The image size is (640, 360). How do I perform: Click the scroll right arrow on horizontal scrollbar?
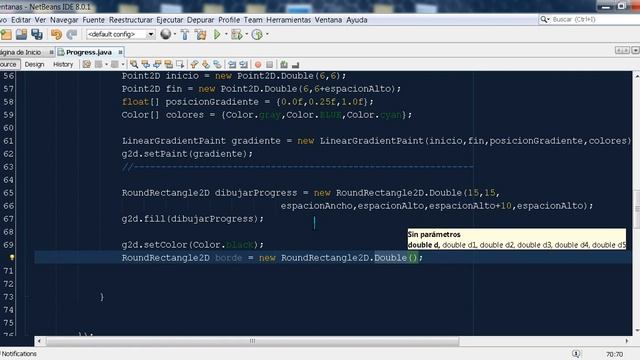tap(627, 341)
